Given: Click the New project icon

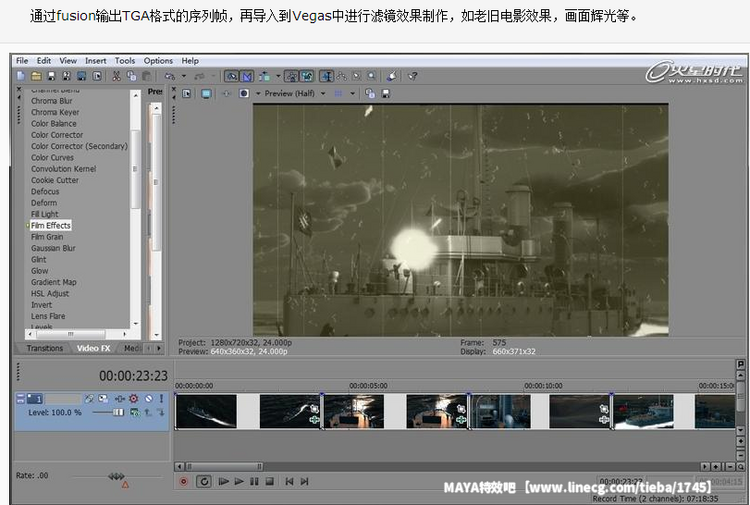Looking at the screenshot, I should tap(21, 76).
